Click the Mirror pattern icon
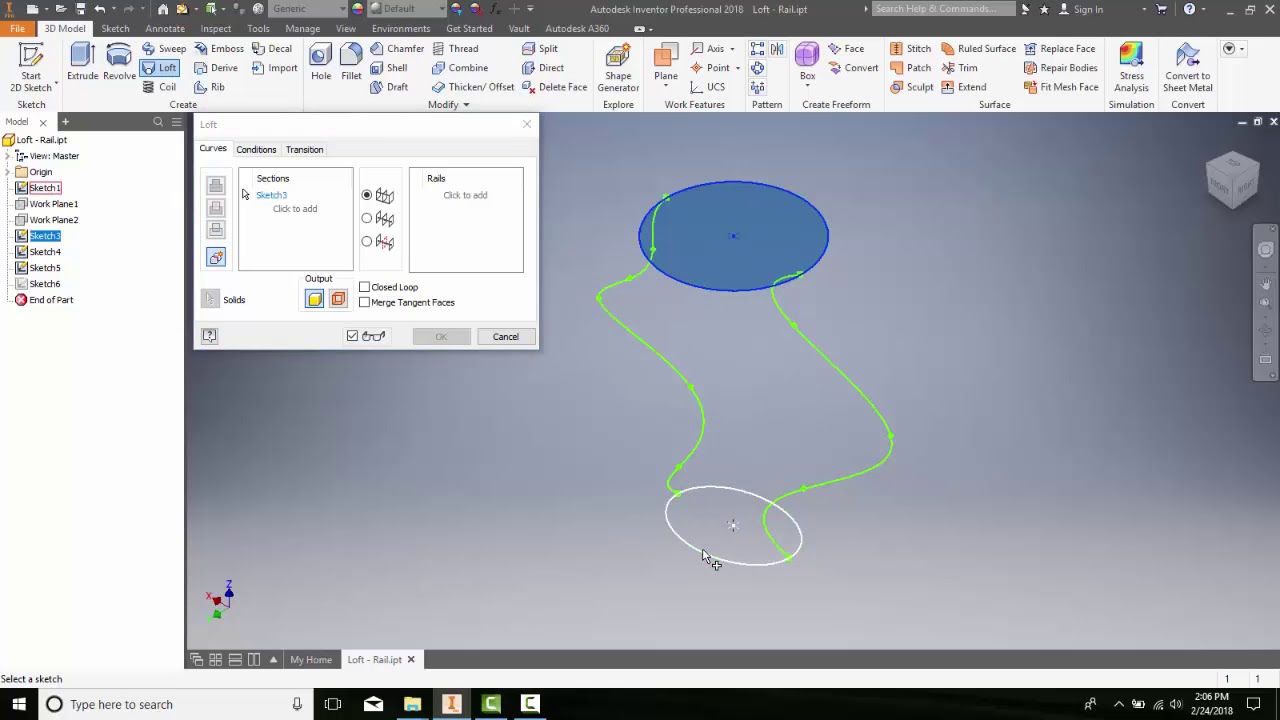This screenshot has height=720, width=1280. [x=777, y=49]
